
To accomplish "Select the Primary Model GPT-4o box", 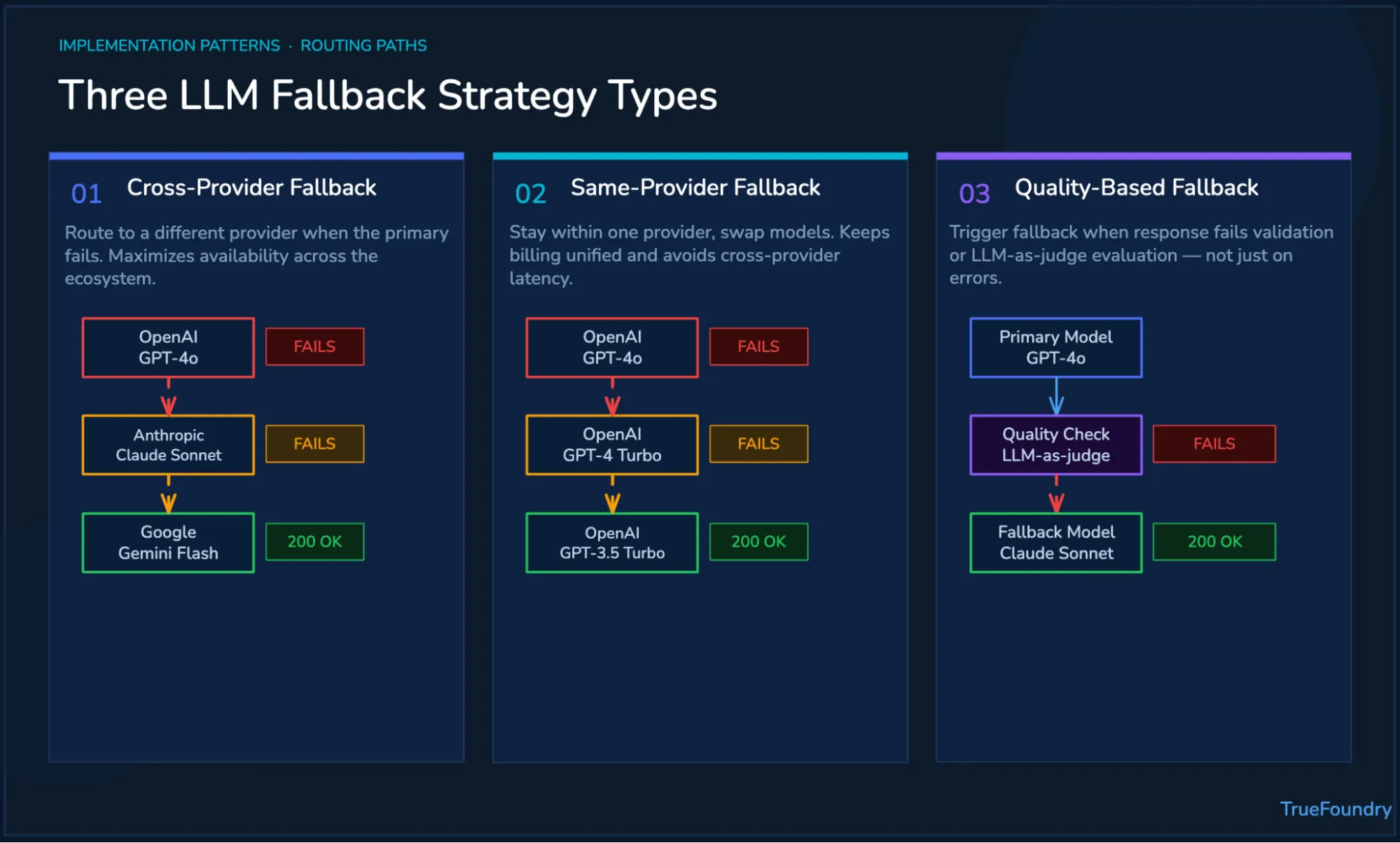I will [1056, 348].
